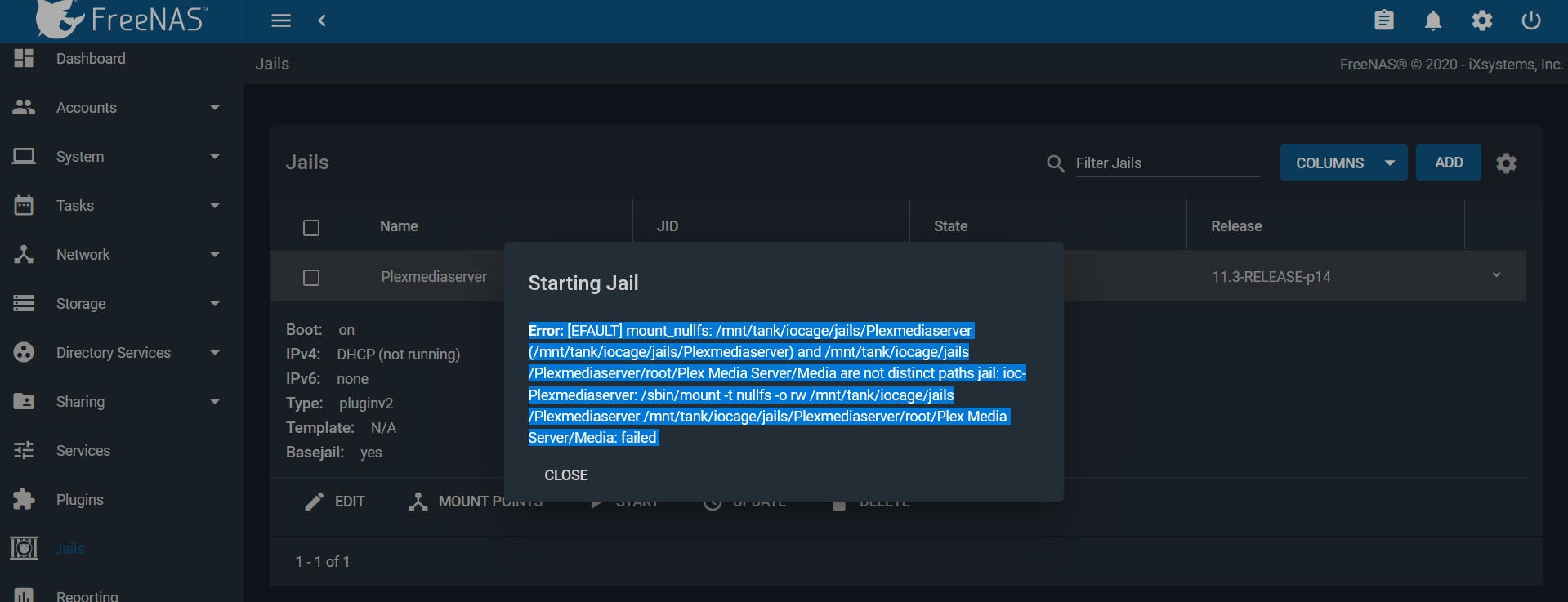1568x602 pixels.
Task: Click the Accounts people icon
Action: [x=24, y=107]
